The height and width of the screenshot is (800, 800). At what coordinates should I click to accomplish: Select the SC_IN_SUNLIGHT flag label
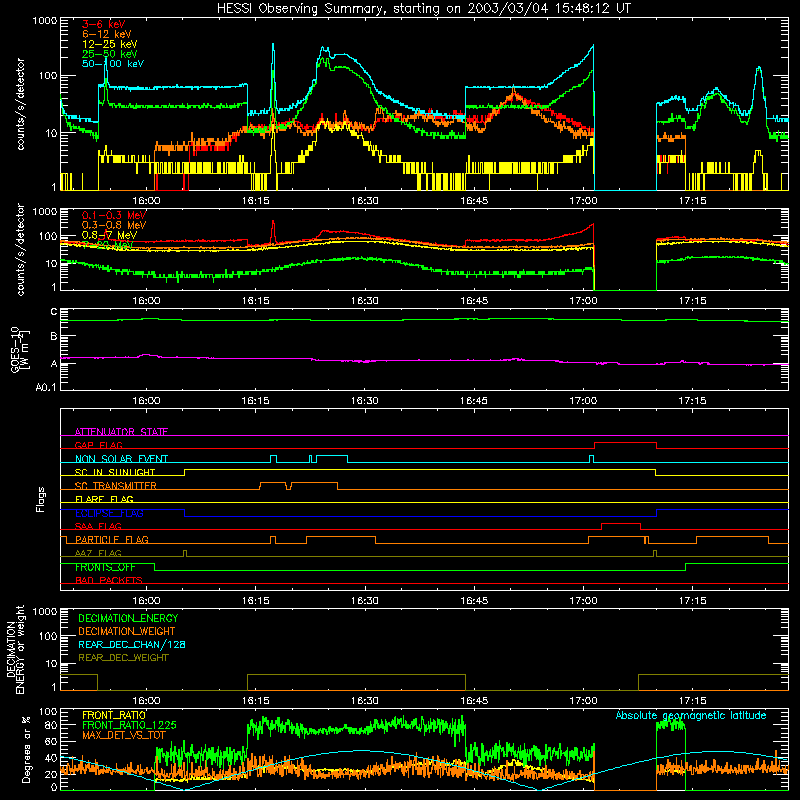click(x=115, y=472)
